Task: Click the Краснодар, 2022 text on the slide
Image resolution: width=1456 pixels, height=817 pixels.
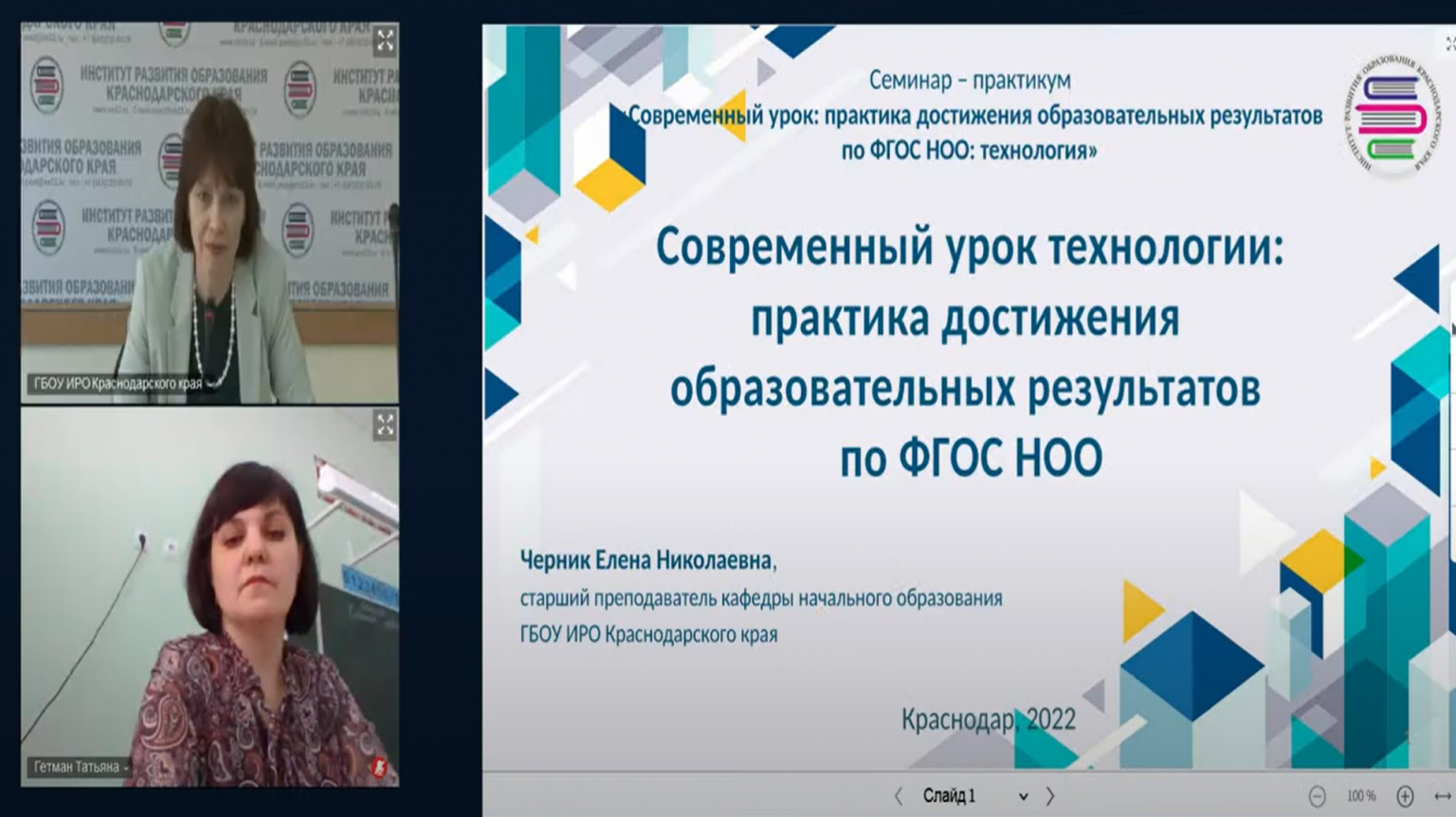Action: 988,719
